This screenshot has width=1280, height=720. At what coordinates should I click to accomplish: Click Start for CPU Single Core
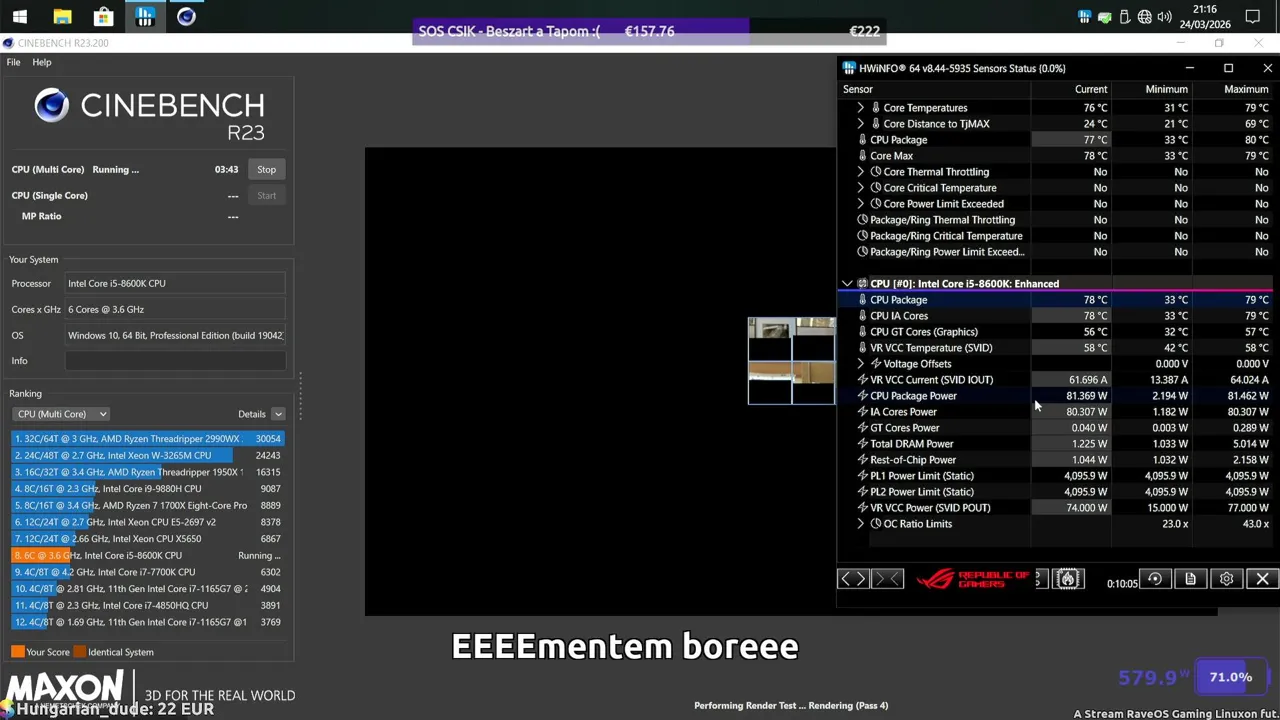tap(266, 196)
